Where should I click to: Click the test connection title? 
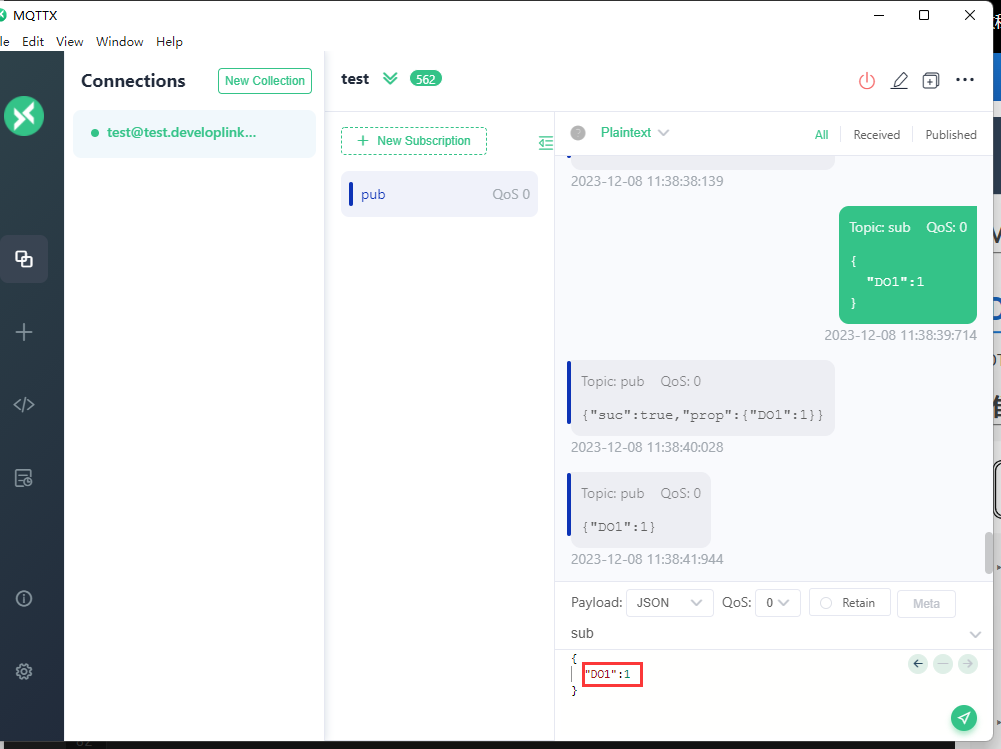pyautogui.click(x=355, y=79)
